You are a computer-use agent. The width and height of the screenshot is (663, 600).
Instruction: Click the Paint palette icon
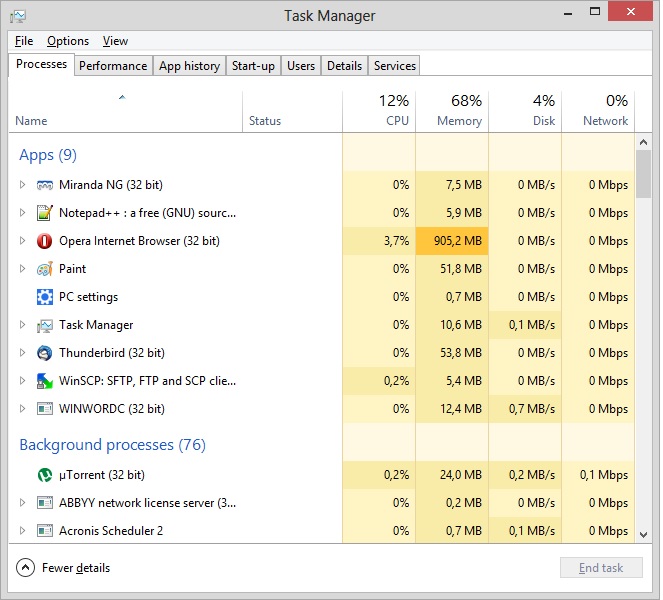[x=44, y=269]
